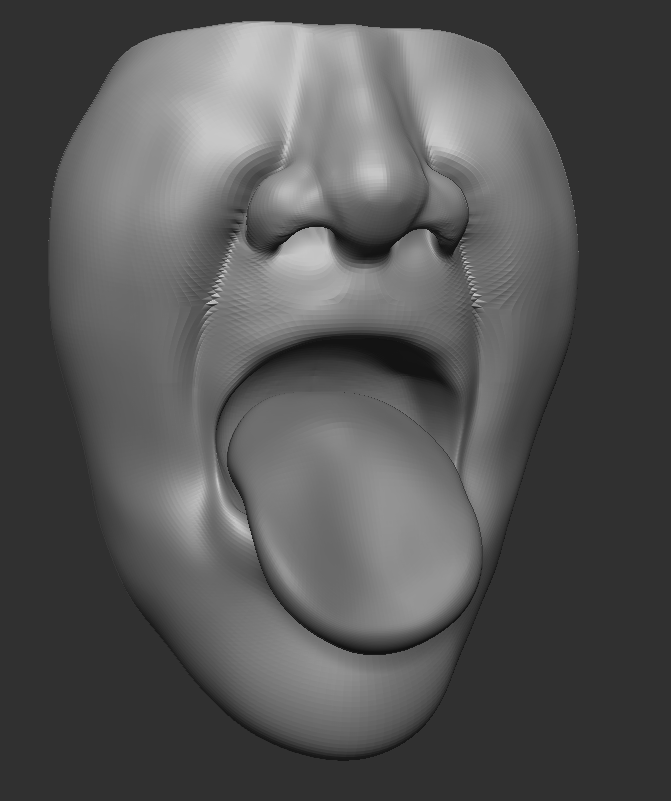
Task: Click the jagged mesh crease right of mouth
Action: [478, 290]
